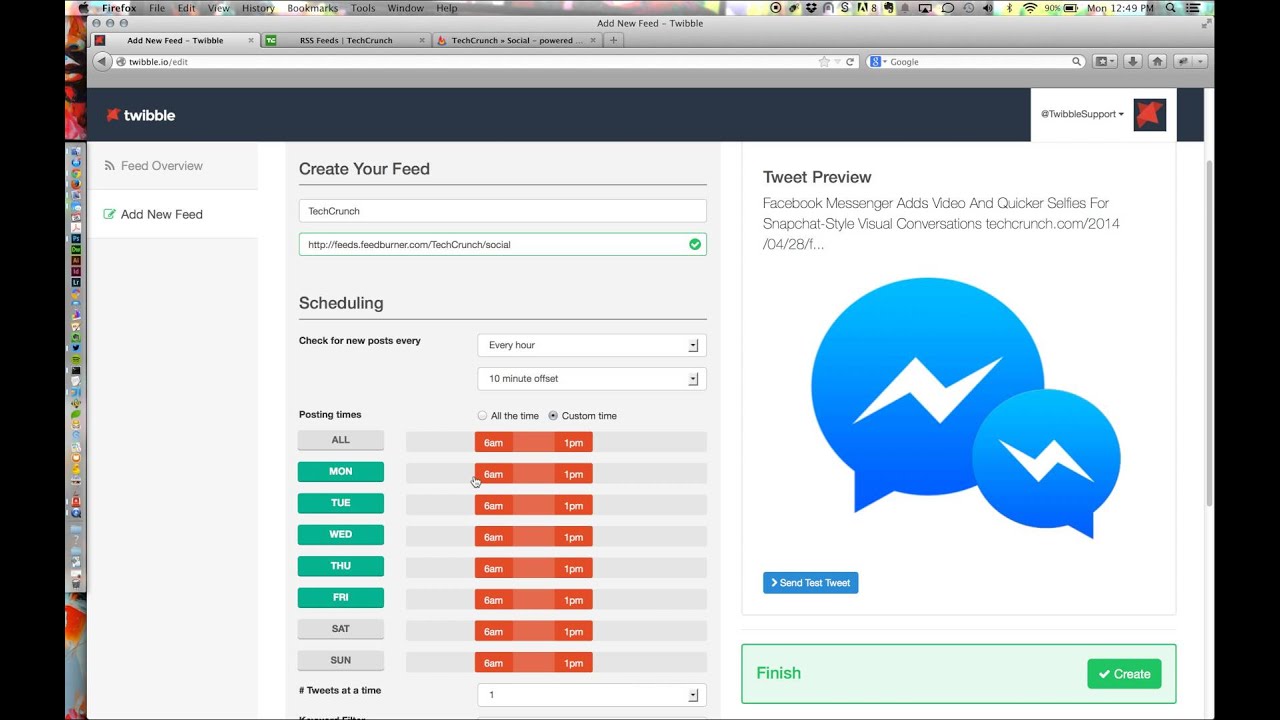Open the dropdown arrow next to bookmark star
Screen dimensions: 1280x720
pyautogui.click(x=837, y=62)
